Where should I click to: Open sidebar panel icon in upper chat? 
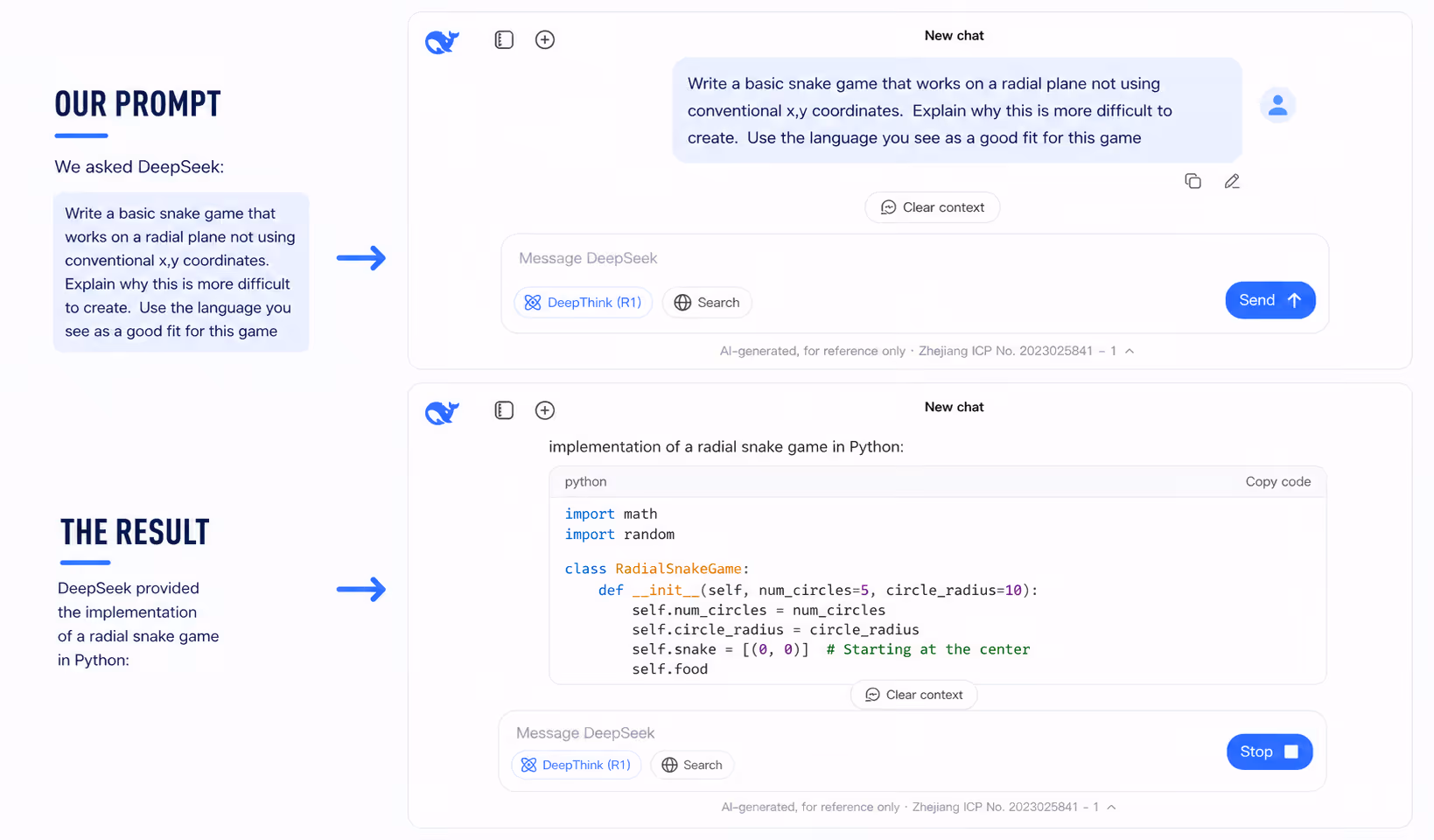(504, 39)
